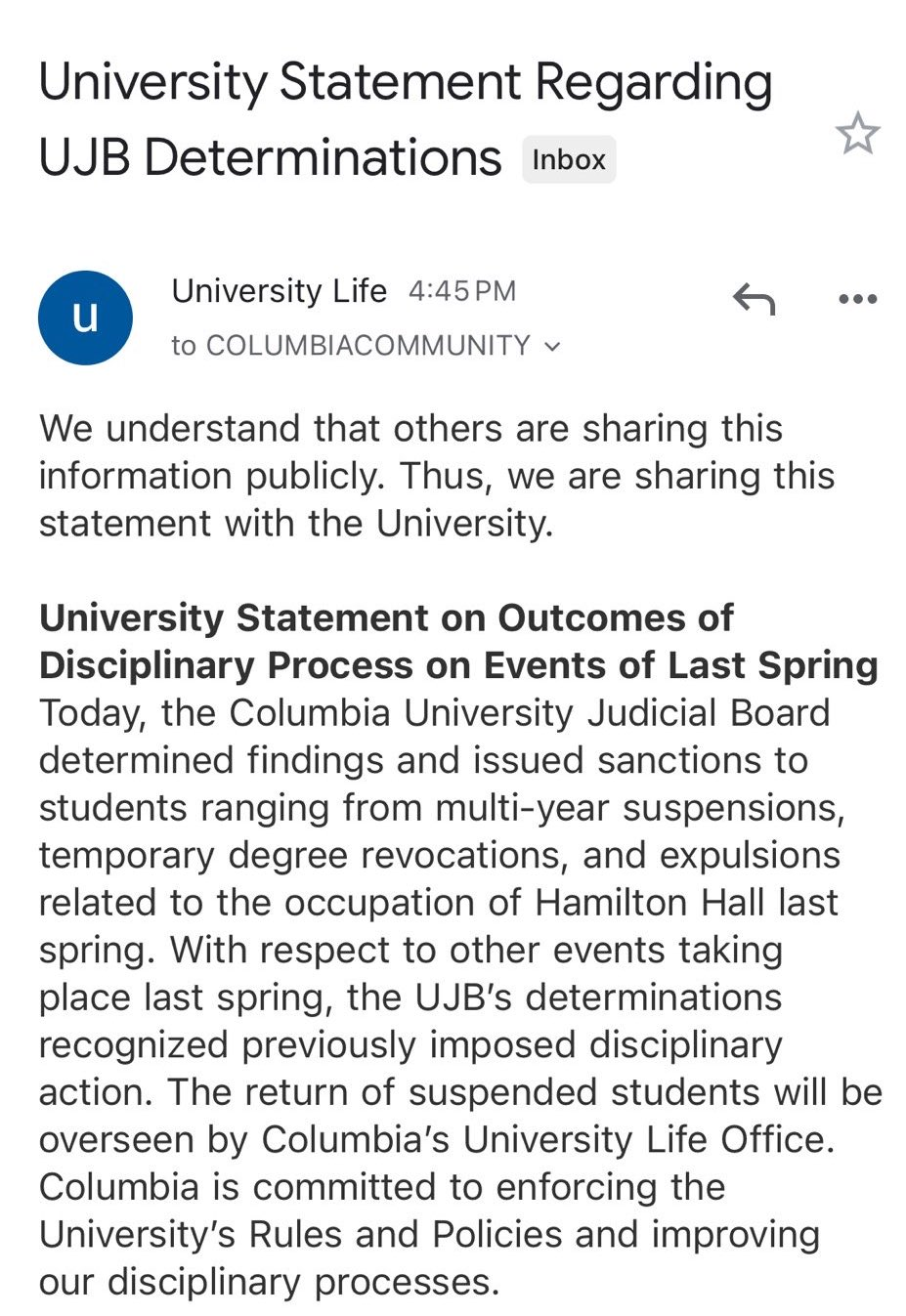Tap the reply arrow icon
906x1316 pixels.
click(754, 299)
